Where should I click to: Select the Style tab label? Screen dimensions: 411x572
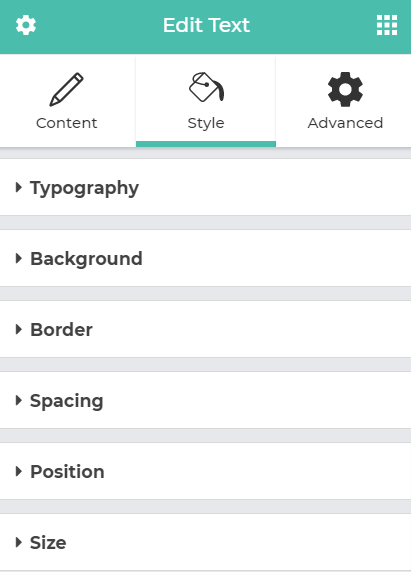pos(206,123)
